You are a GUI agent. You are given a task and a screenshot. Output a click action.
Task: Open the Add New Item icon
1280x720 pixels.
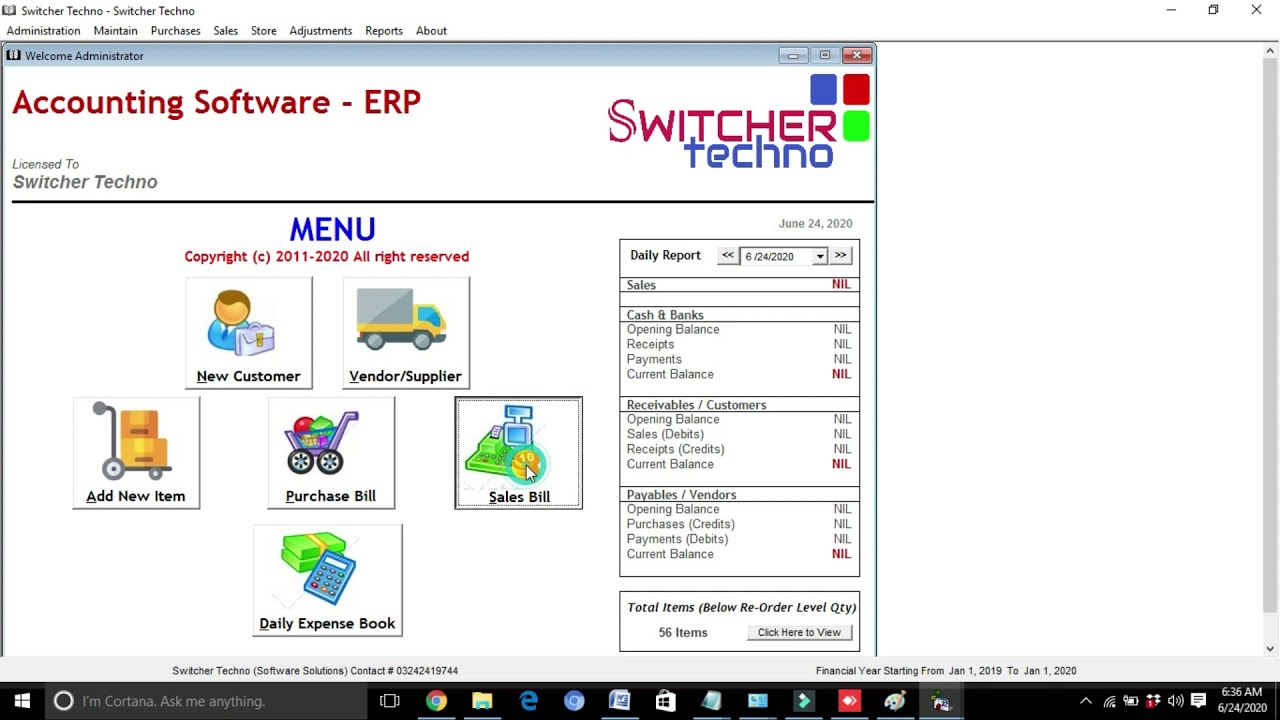tap(136, 453)
